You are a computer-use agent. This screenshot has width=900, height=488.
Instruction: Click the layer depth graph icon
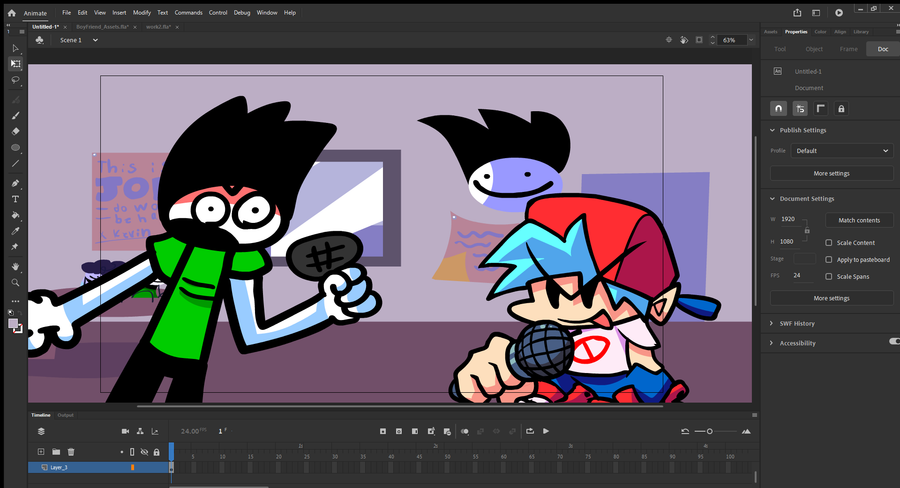click(155, 431)
